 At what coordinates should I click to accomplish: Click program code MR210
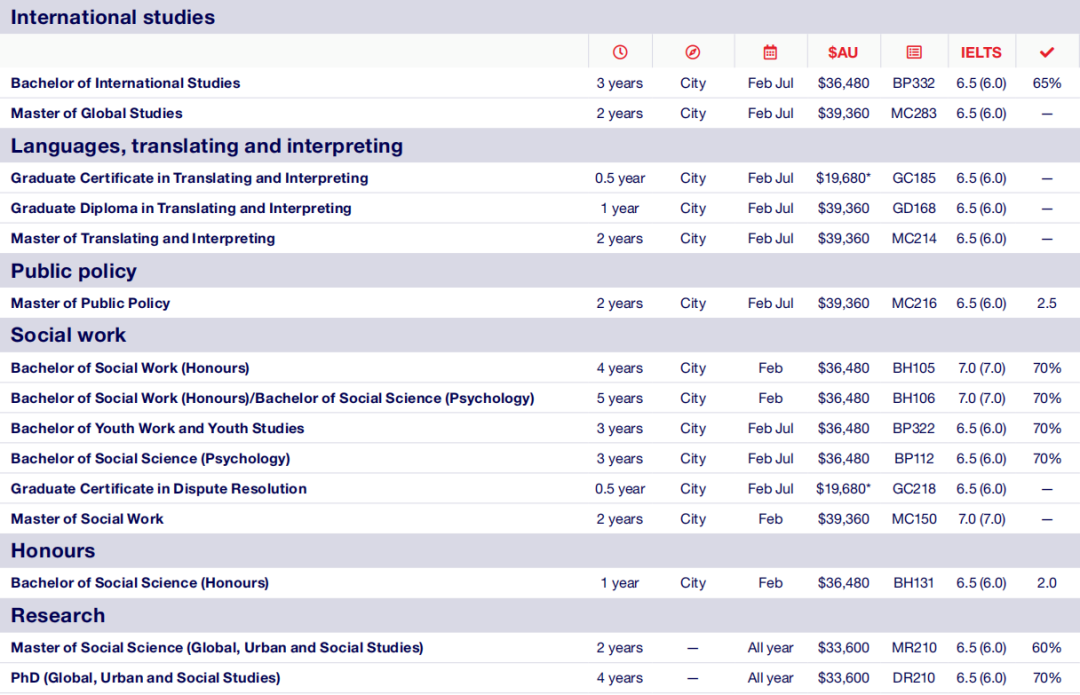(914, 648)
